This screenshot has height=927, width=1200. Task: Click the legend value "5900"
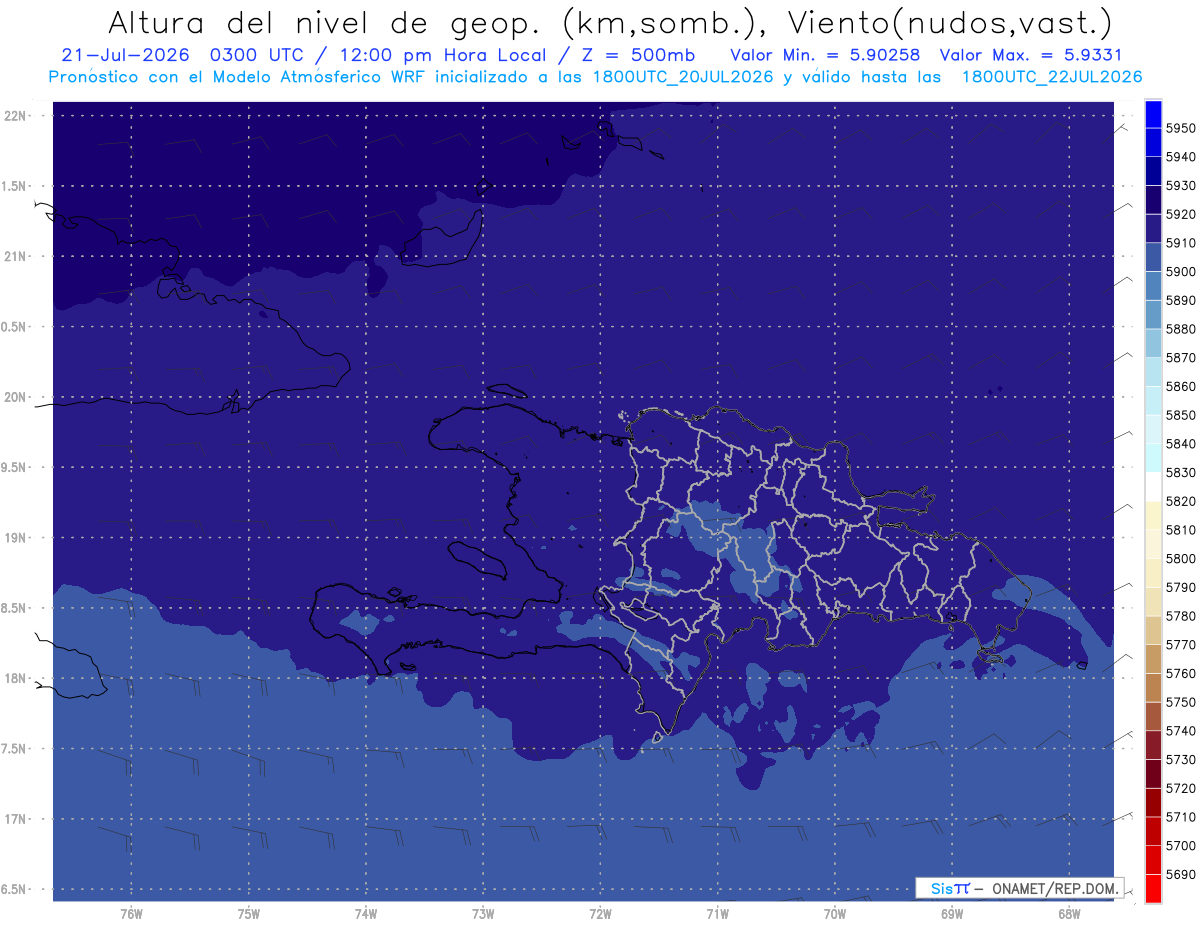click(1181, 272)
